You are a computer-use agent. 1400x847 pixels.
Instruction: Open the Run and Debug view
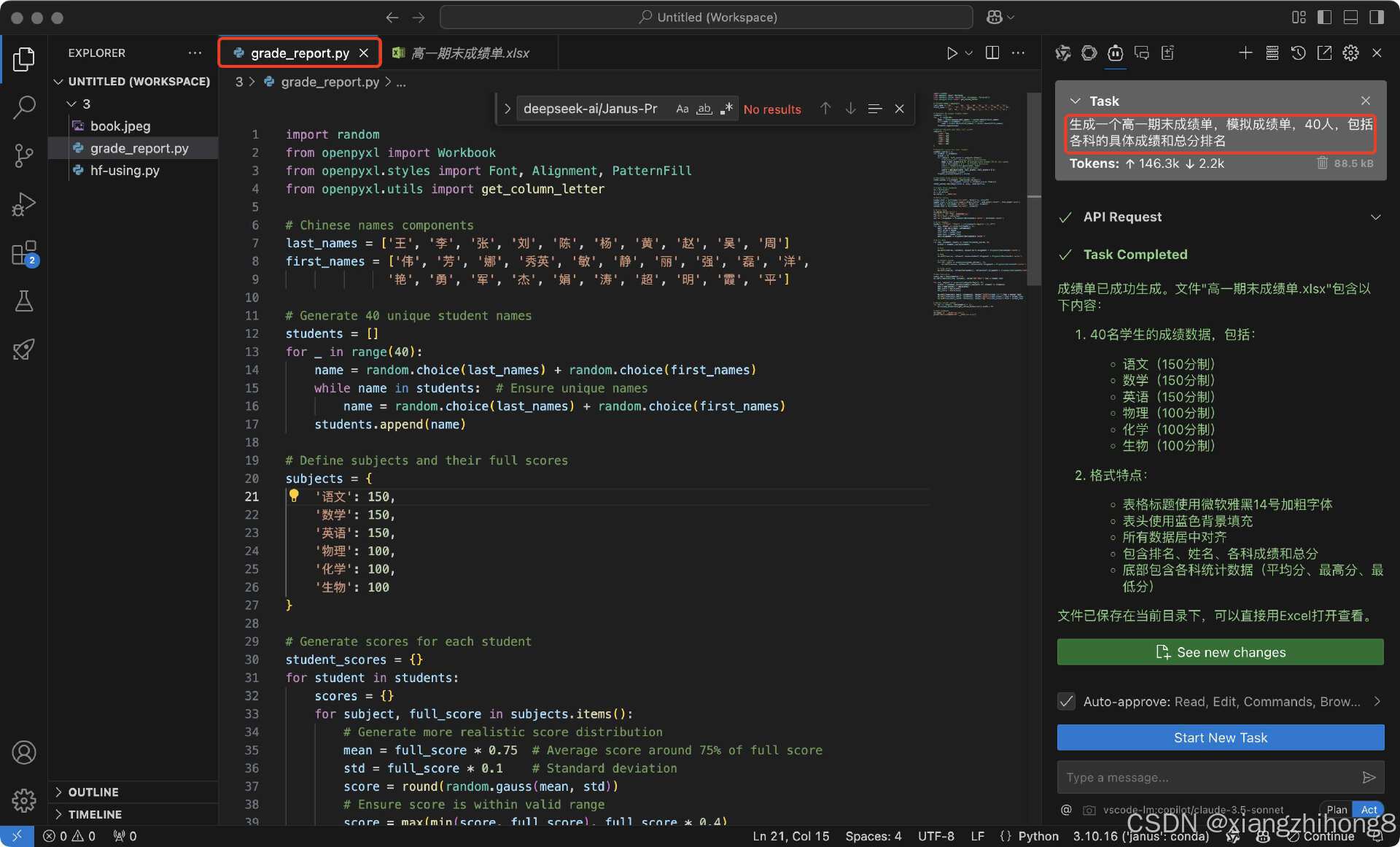point(25,204)
